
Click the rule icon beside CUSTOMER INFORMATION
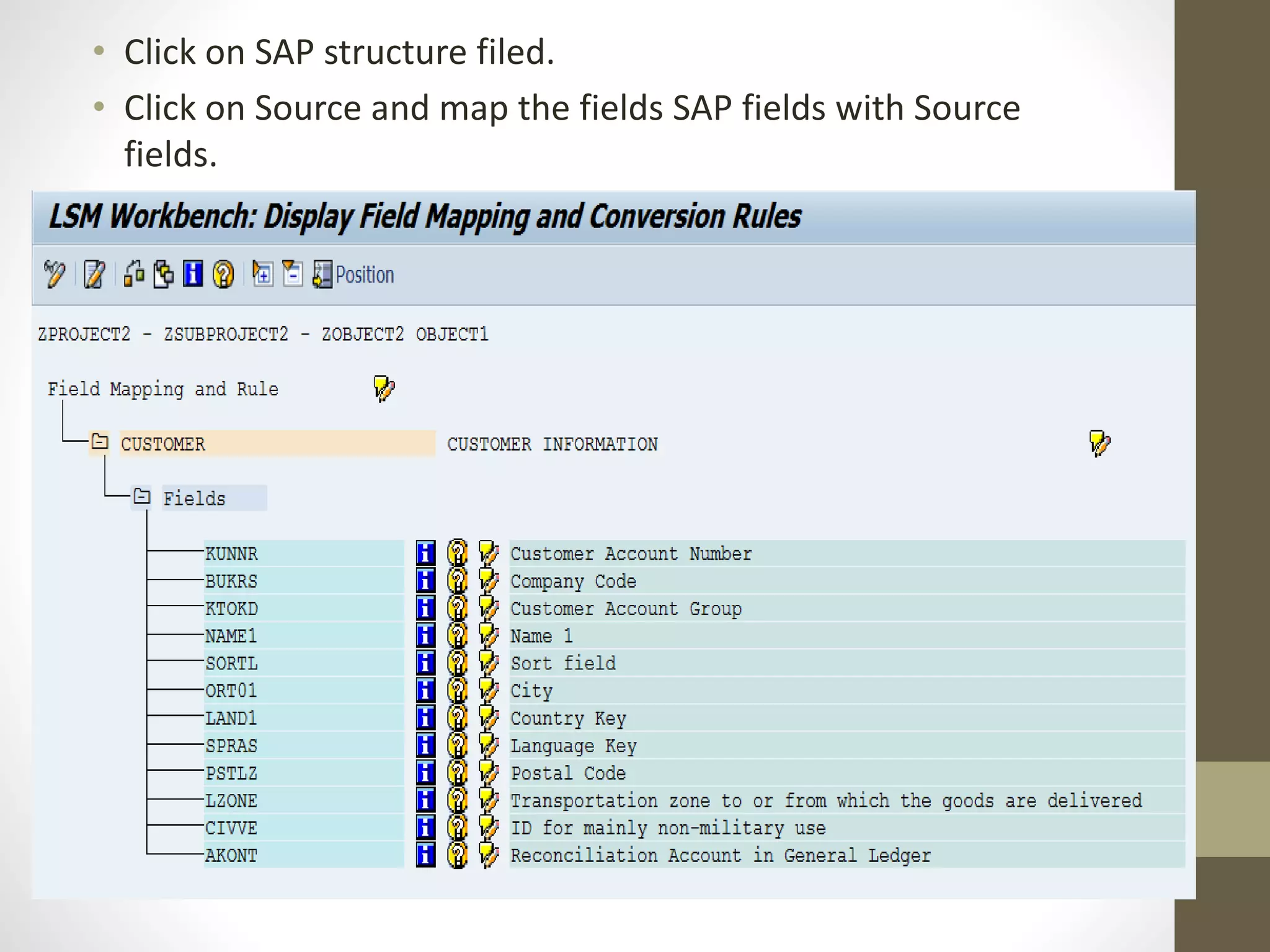coord(1099,443)
